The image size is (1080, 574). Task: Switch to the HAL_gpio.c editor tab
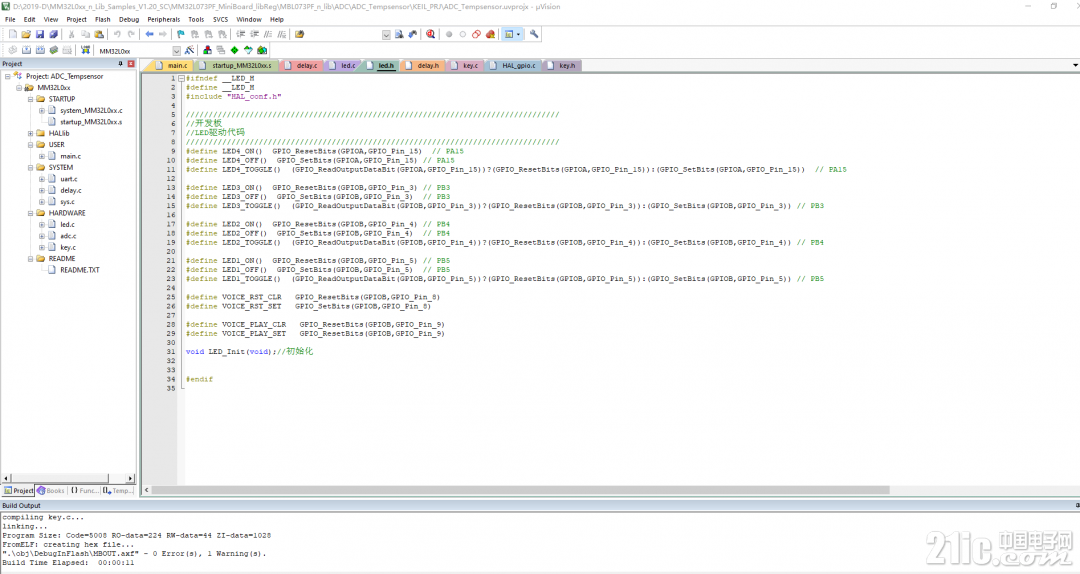(512, 65)
